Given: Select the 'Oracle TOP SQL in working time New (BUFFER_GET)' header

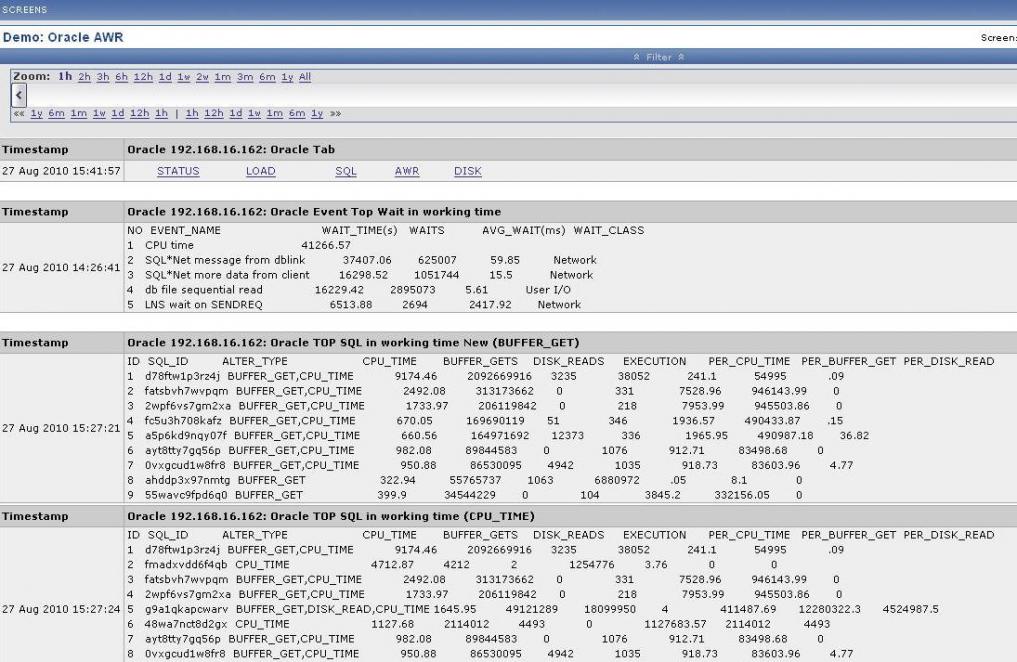Looking at the screenshot, I should coord(353,343).
